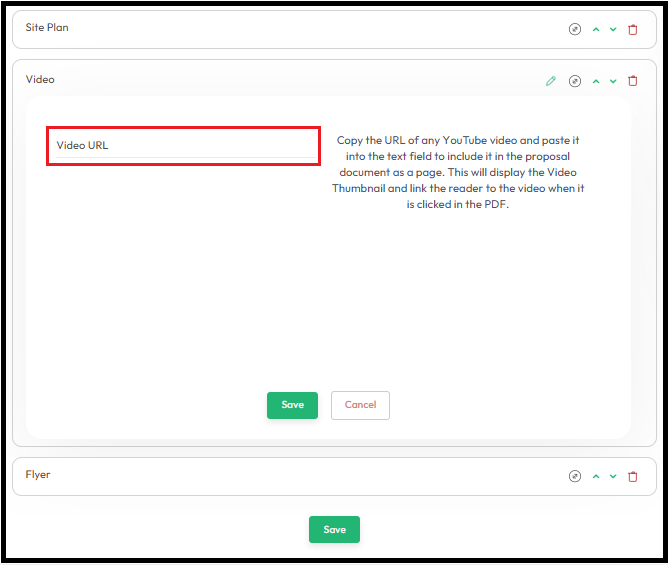Click the circular expand icon on Flyer
This screenshot has height=565, width=668.
point(574,477)
